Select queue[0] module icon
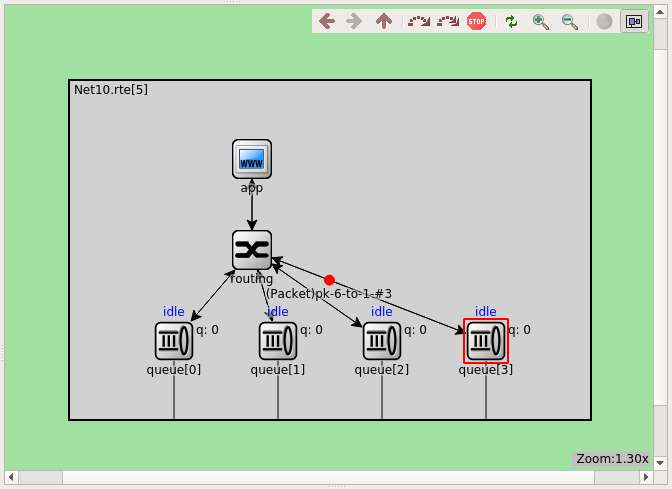 (x=174, y=341)
